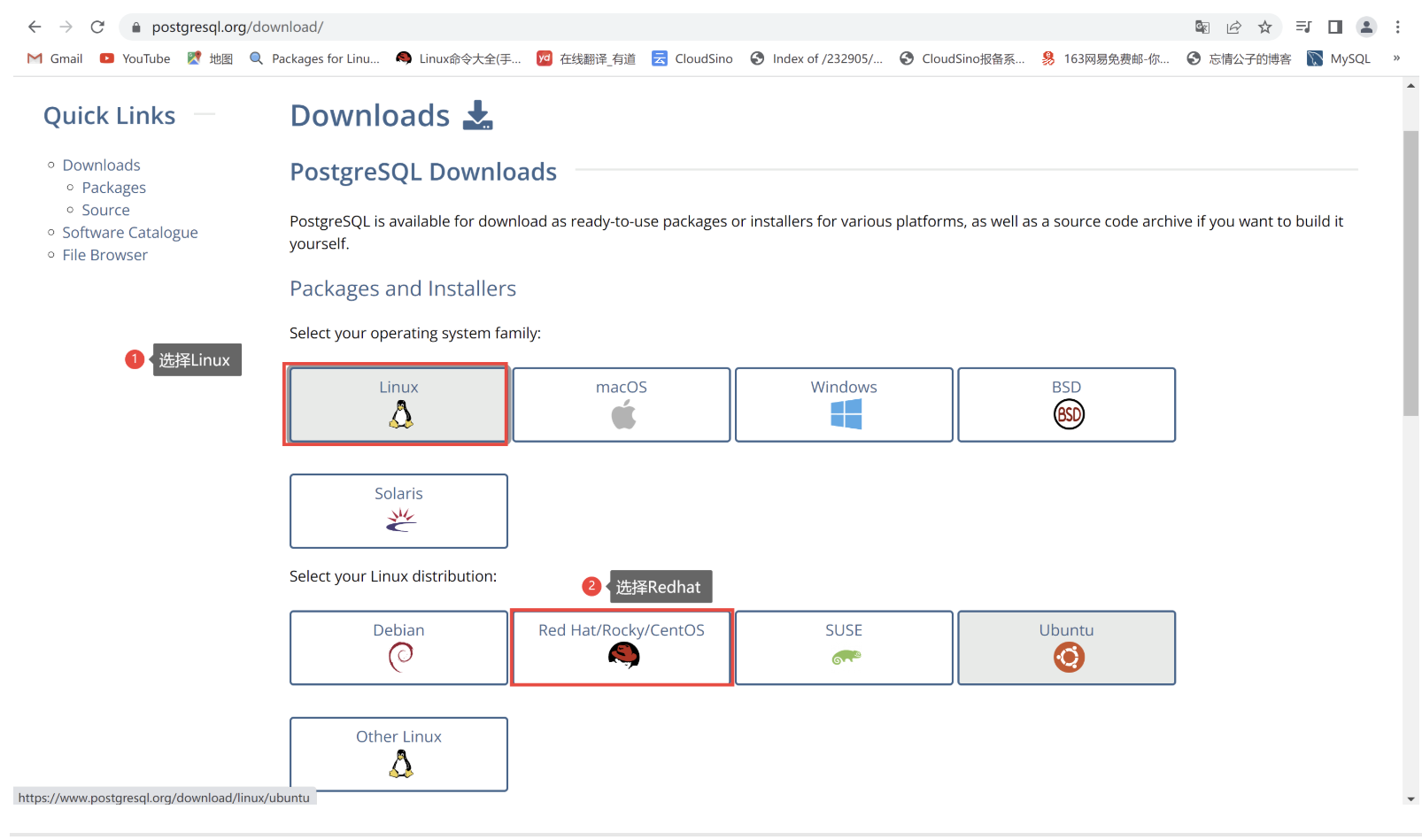Open Downloads link in Quick Links
This screenshot has width=1422, height=840.
pyautogui.click(x=101, y=166)
